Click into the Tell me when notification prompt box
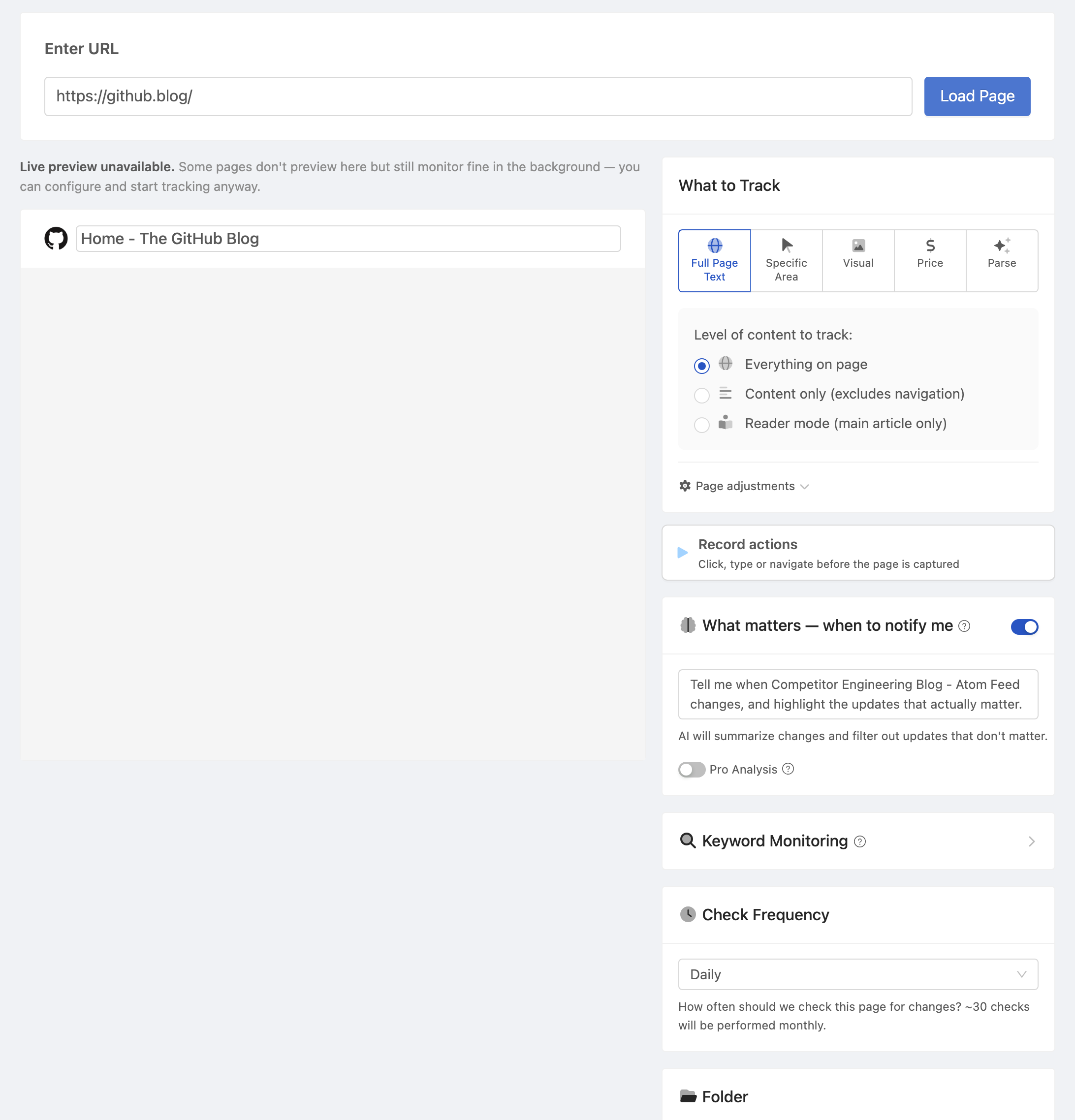Image resolution: width=1075 pixels, height=1120 pixels. tap(858, 694)
